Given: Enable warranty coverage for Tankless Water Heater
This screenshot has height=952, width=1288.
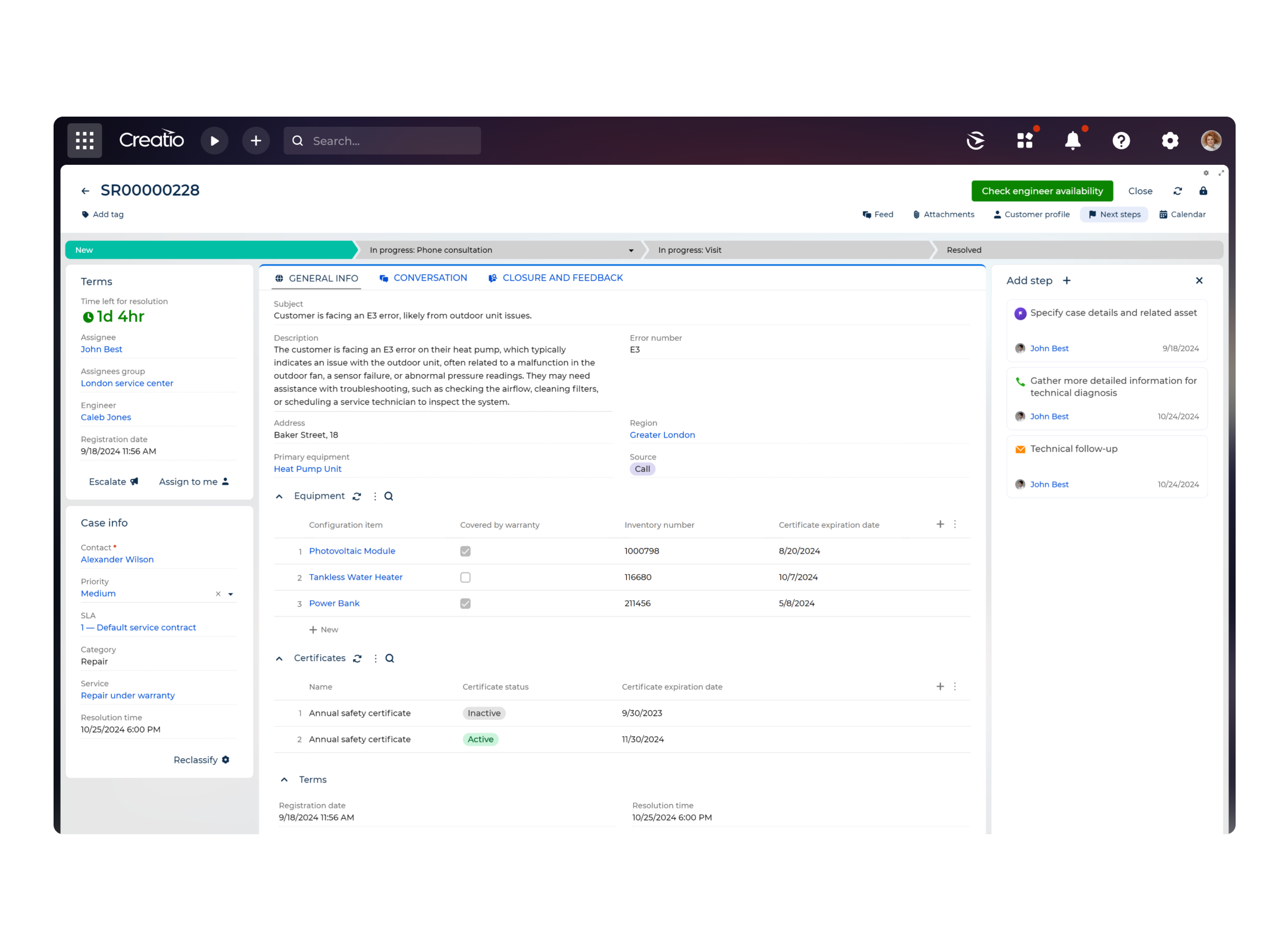Looking at the screenshot, I should click(465, 577).
